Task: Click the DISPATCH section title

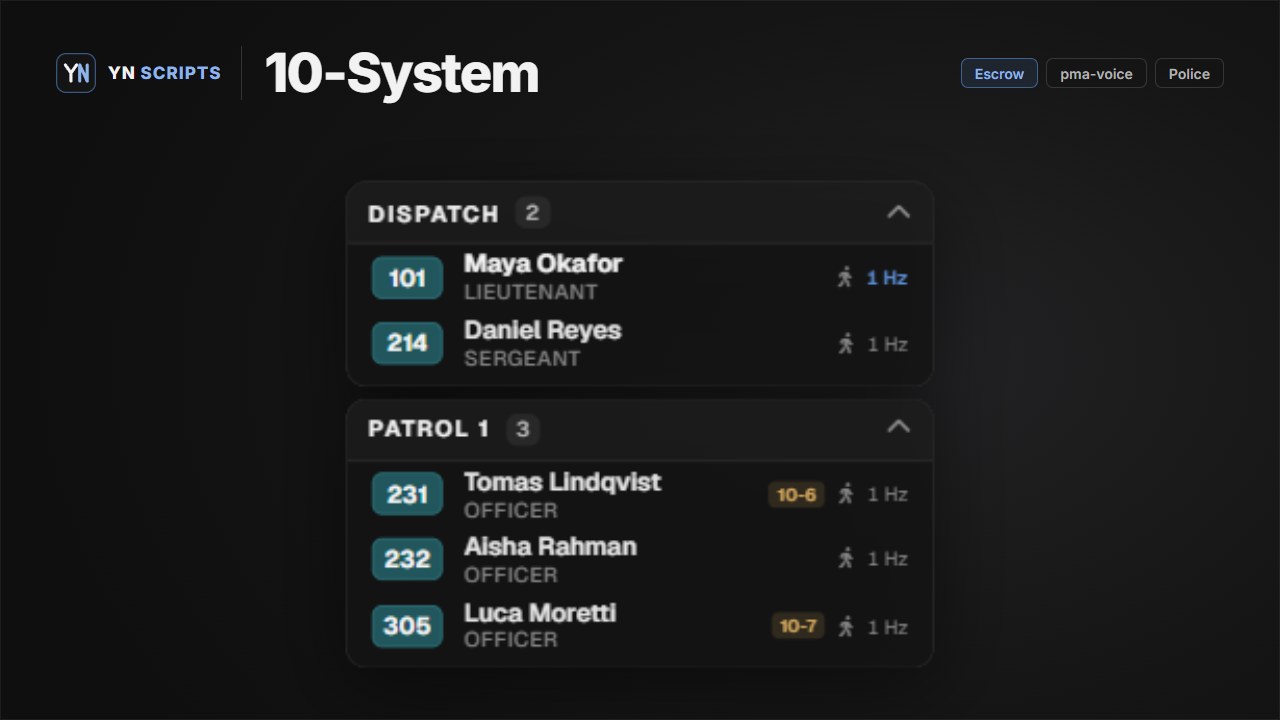Action: click(x=433, y=214)
